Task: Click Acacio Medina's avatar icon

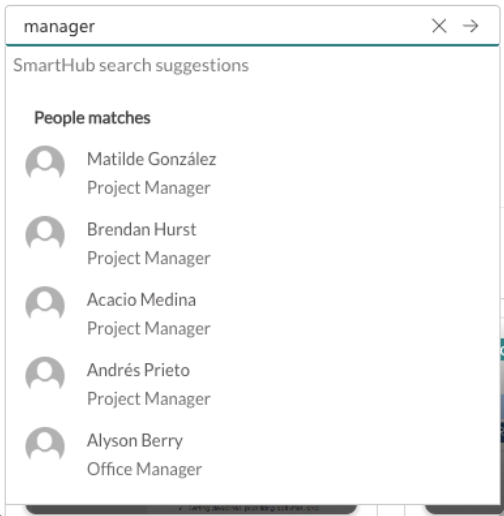Action: [x=45, y=305]
